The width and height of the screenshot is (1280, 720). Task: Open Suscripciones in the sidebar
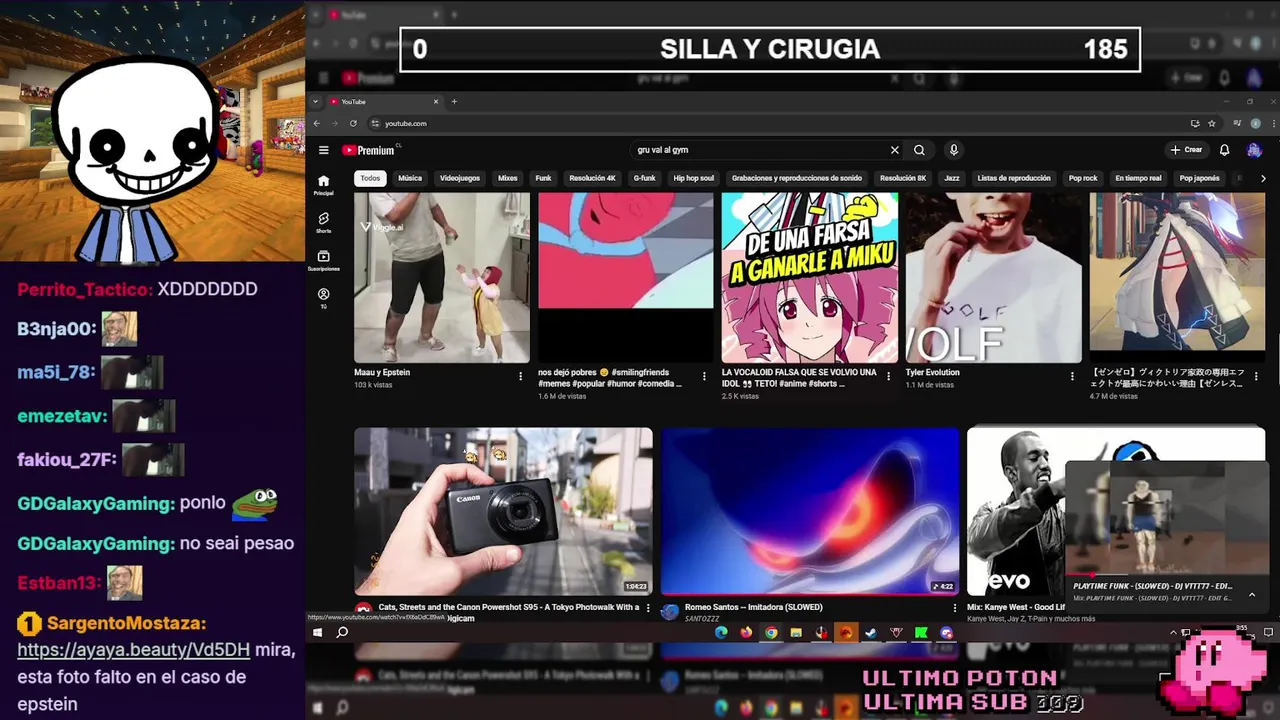click(x=323, y=260)
